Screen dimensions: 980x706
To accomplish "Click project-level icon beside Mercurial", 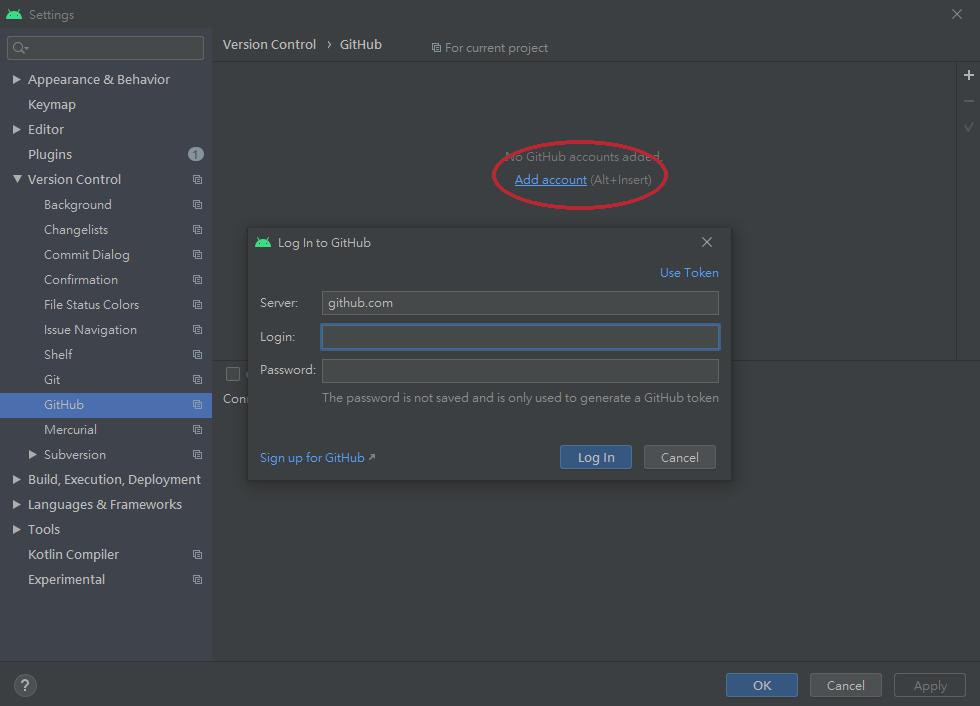I will pos(197,429).
